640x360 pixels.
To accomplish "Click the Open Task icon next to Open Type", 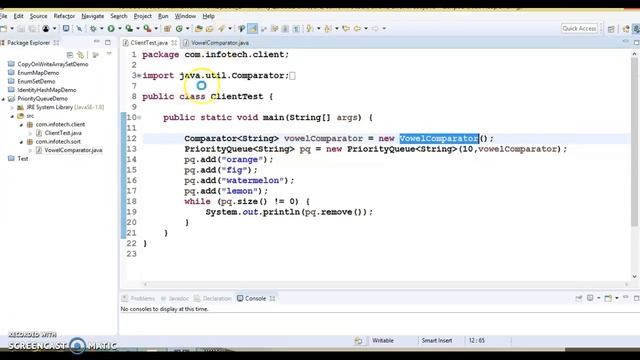I will (210, 29).
